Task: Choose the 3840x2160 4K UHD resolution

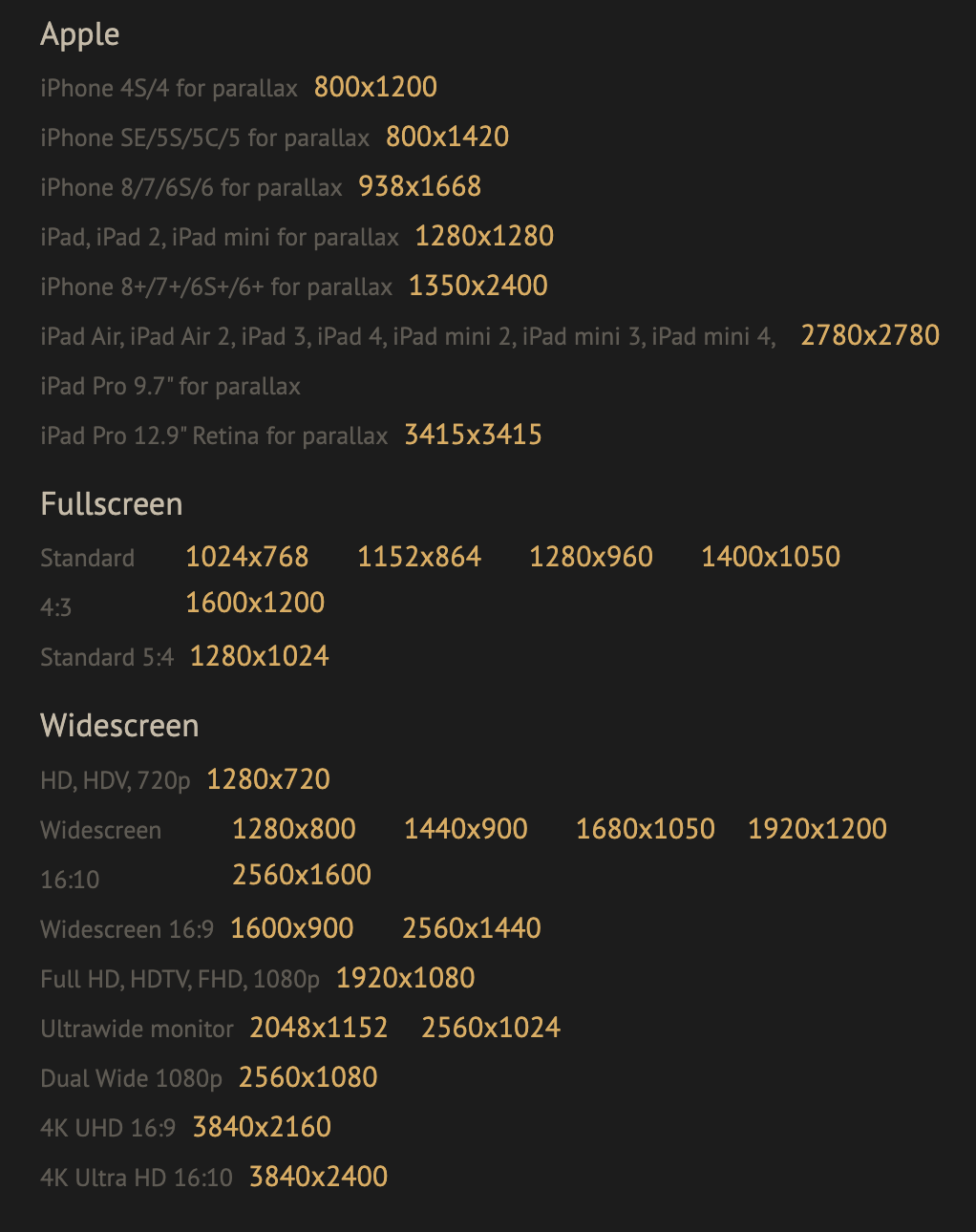Action: [x=262, y=1127]
